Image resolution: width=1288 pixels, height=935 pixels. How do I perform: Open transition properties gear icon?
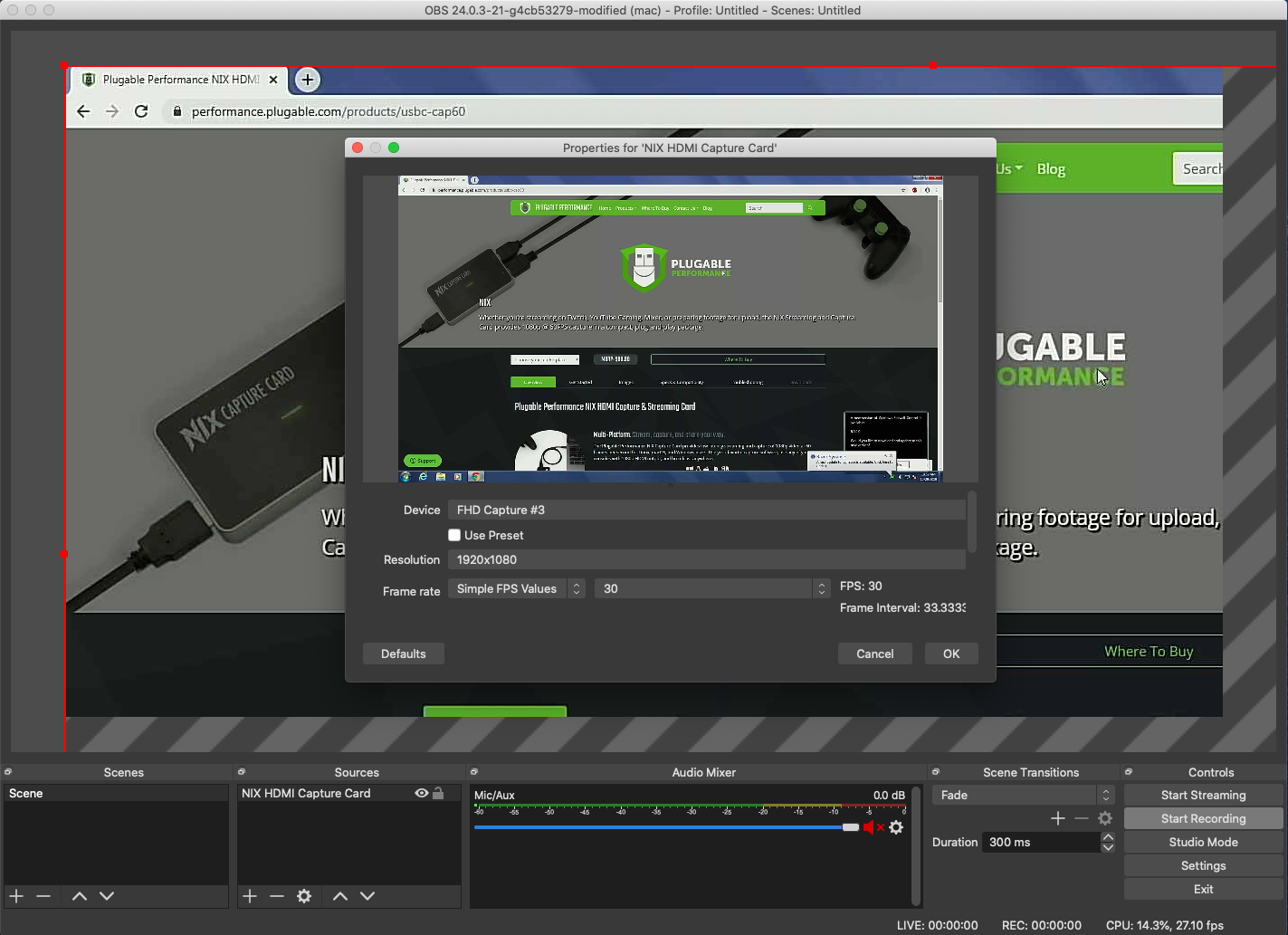click(1105, 818)
